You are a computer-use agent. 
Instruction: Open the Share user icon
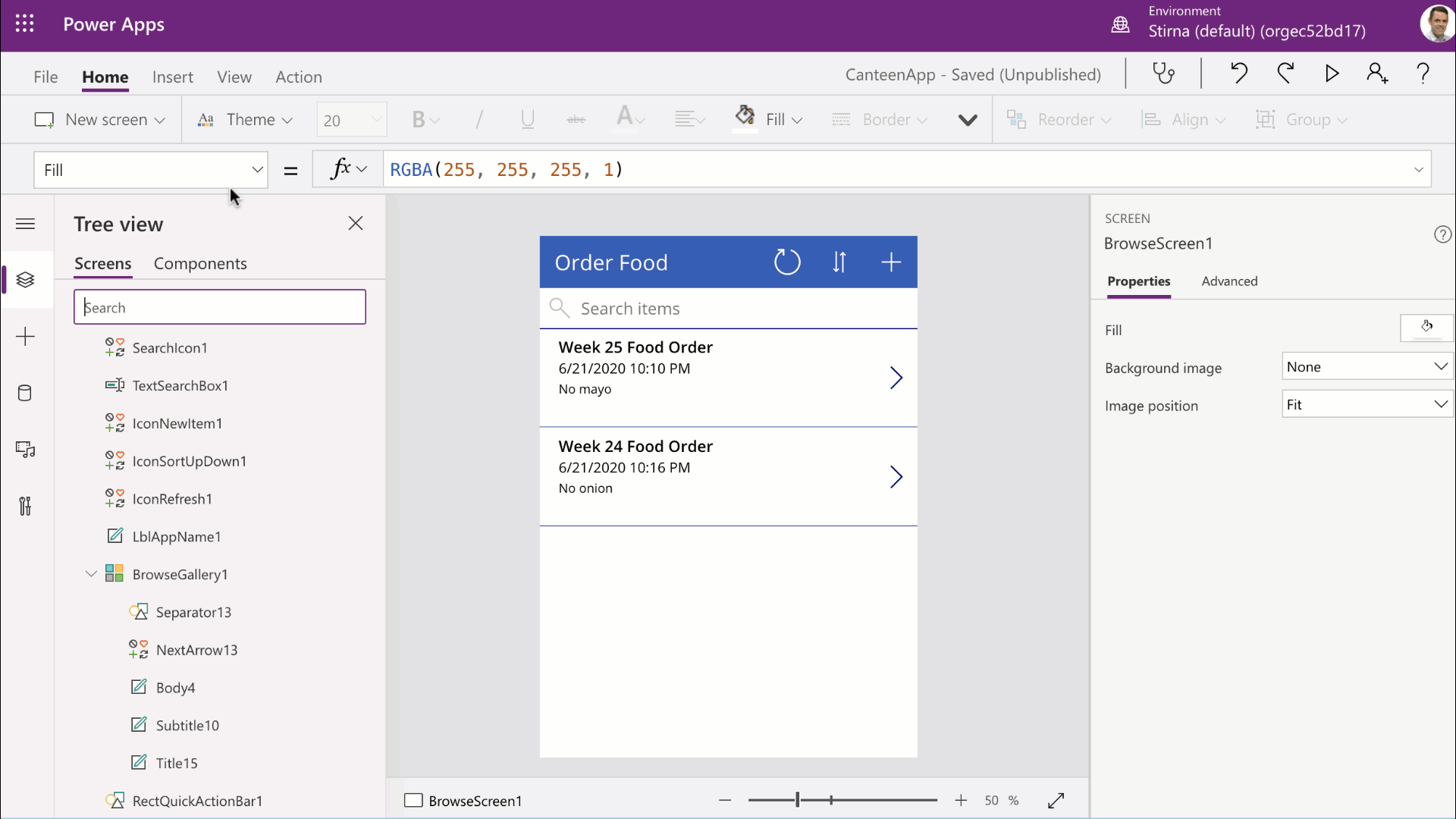point(1377,74)
